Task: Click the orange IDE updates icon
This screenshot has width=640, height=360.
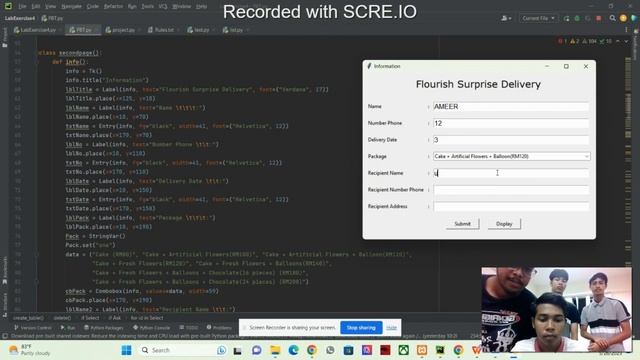Action: tap(623, 18)
